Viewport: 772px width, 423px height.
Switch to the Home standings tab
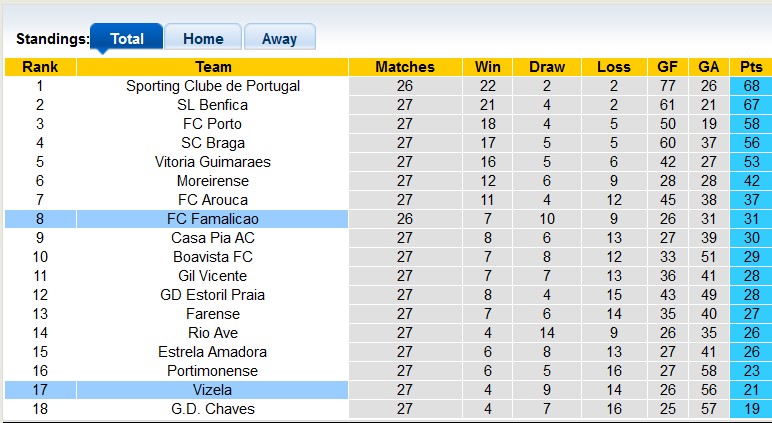coord(203,39)
